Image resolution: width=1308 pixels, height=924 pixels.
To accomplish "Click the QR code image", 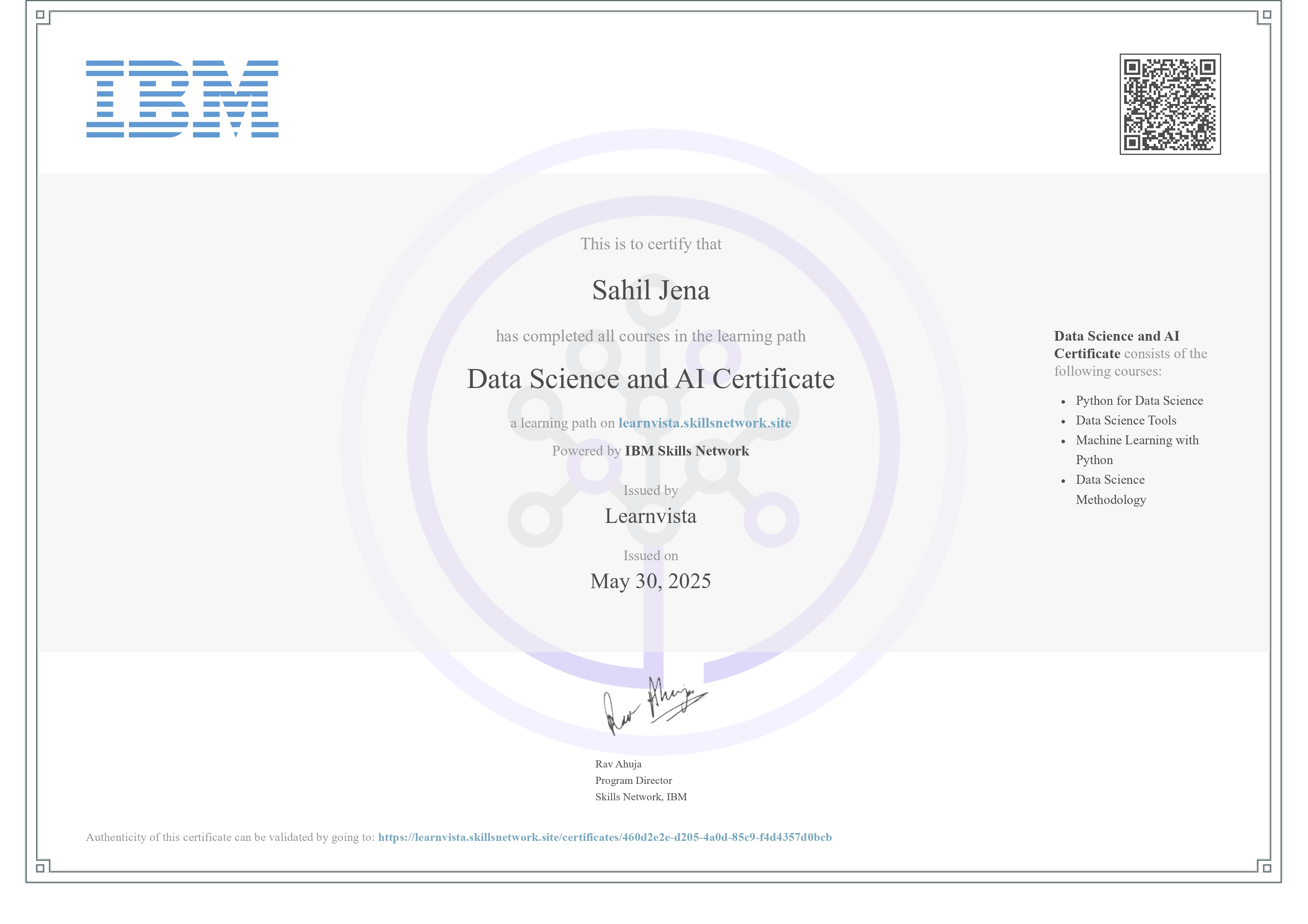I will [1170, 104].
